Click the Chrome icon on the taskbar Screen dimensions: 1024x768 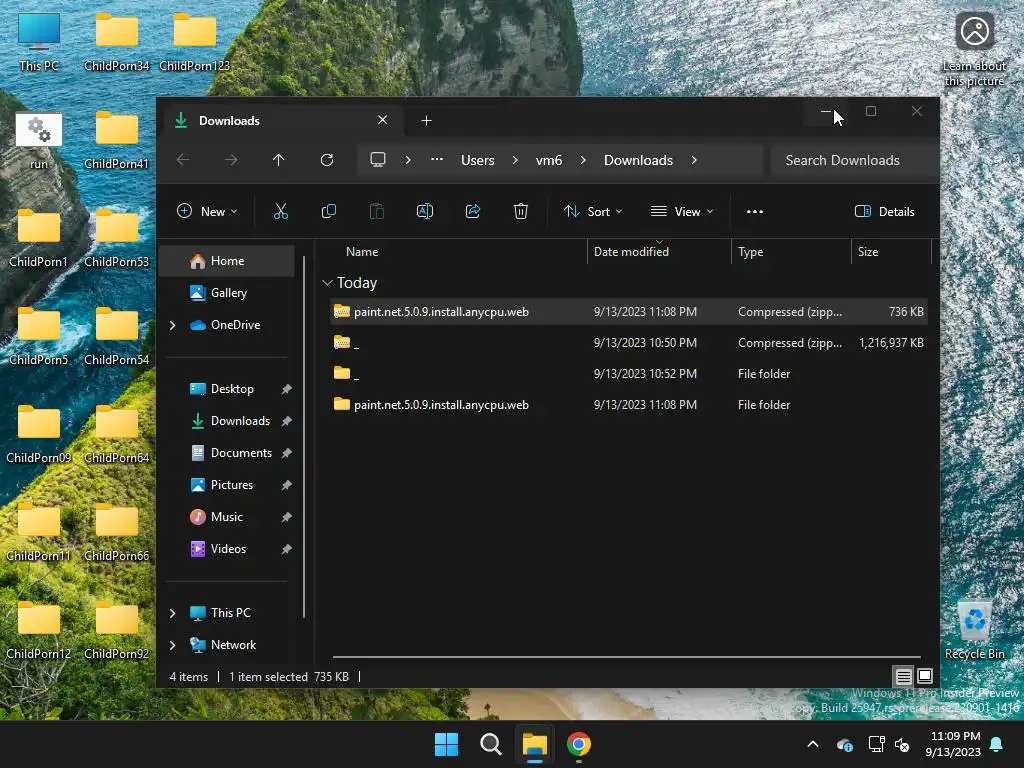point(579,744)
